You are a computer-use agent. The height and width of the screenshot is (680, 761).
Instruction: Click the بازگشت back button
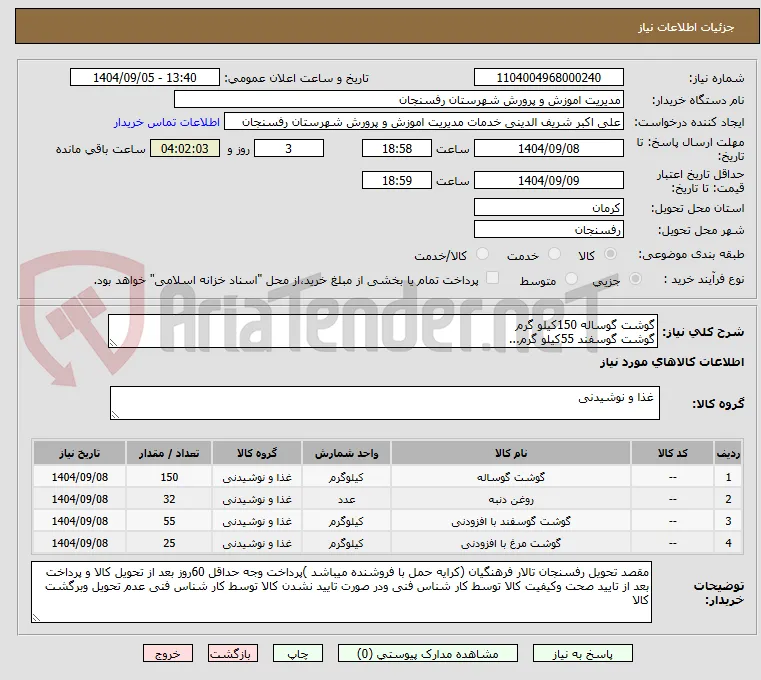pos(232,653)
